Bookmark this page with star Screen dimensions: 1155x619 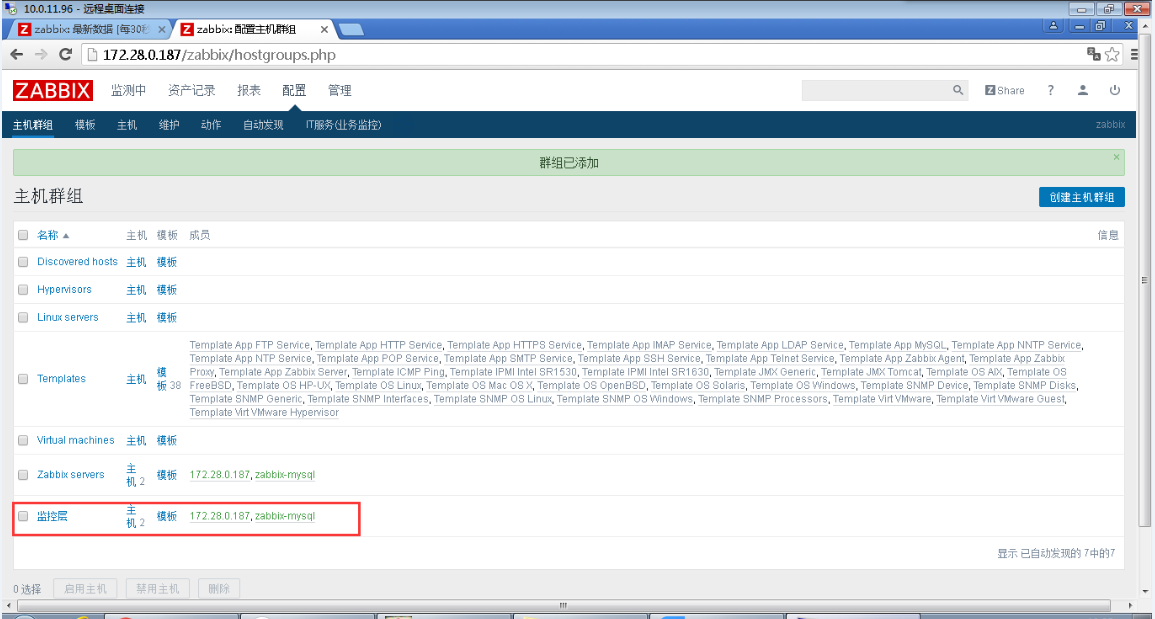pos(1112,55)
